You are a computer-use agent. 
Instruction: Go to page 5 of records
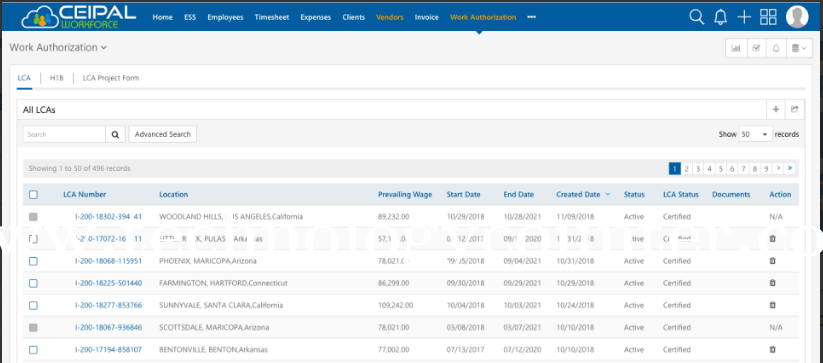(721, 168)
